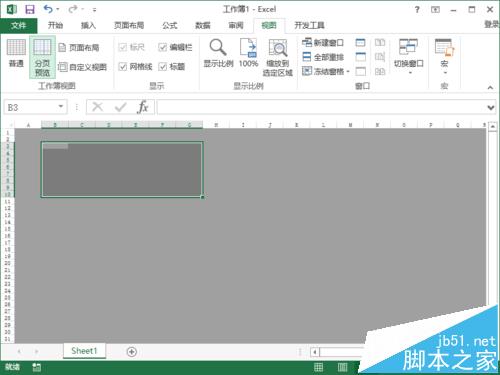Open the 文件 (File) tab
The height and width of the screenshot is (375, 500).
tap(19, 26)
